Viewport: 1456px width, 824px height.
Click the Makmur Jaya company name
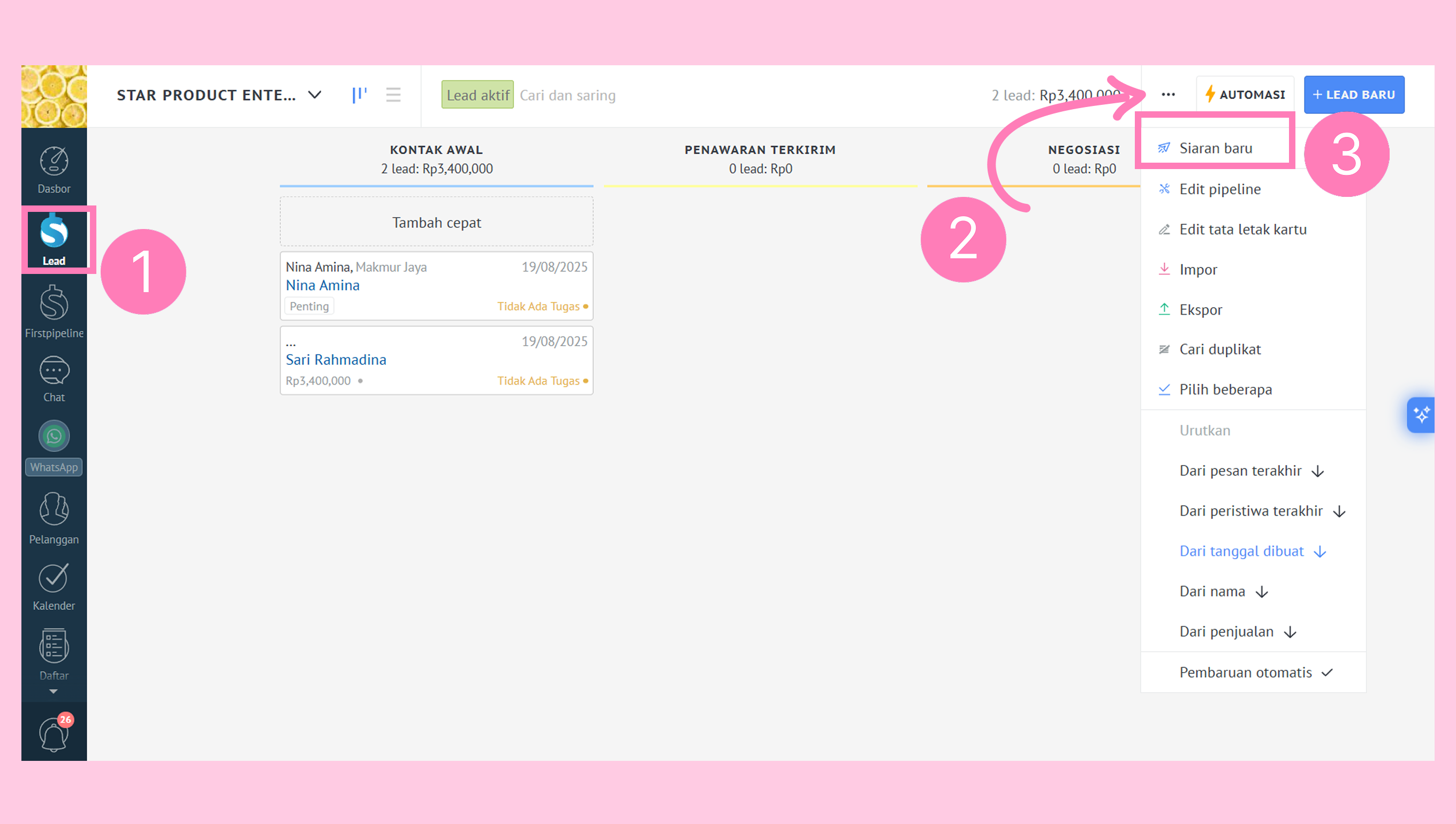click(x=391, y=267)
